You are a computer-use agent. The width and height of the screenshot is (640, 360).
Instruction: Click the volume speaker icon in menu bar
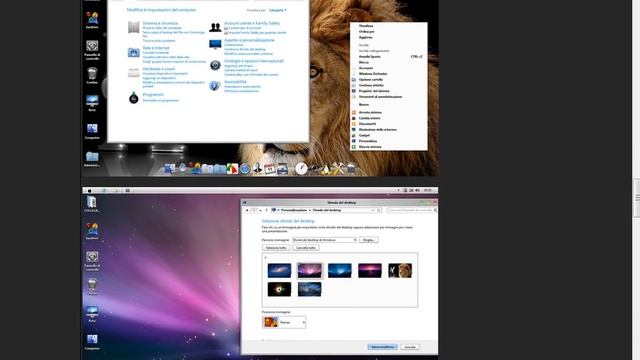(x=417, y=190)
